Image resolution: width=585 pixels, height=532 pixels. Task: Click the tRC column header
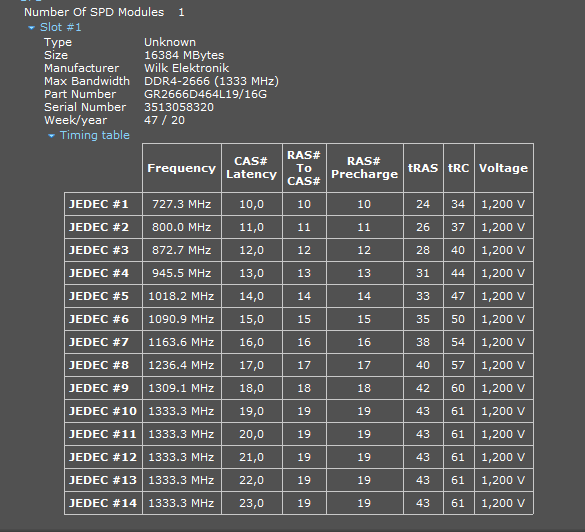coord(459,168)
